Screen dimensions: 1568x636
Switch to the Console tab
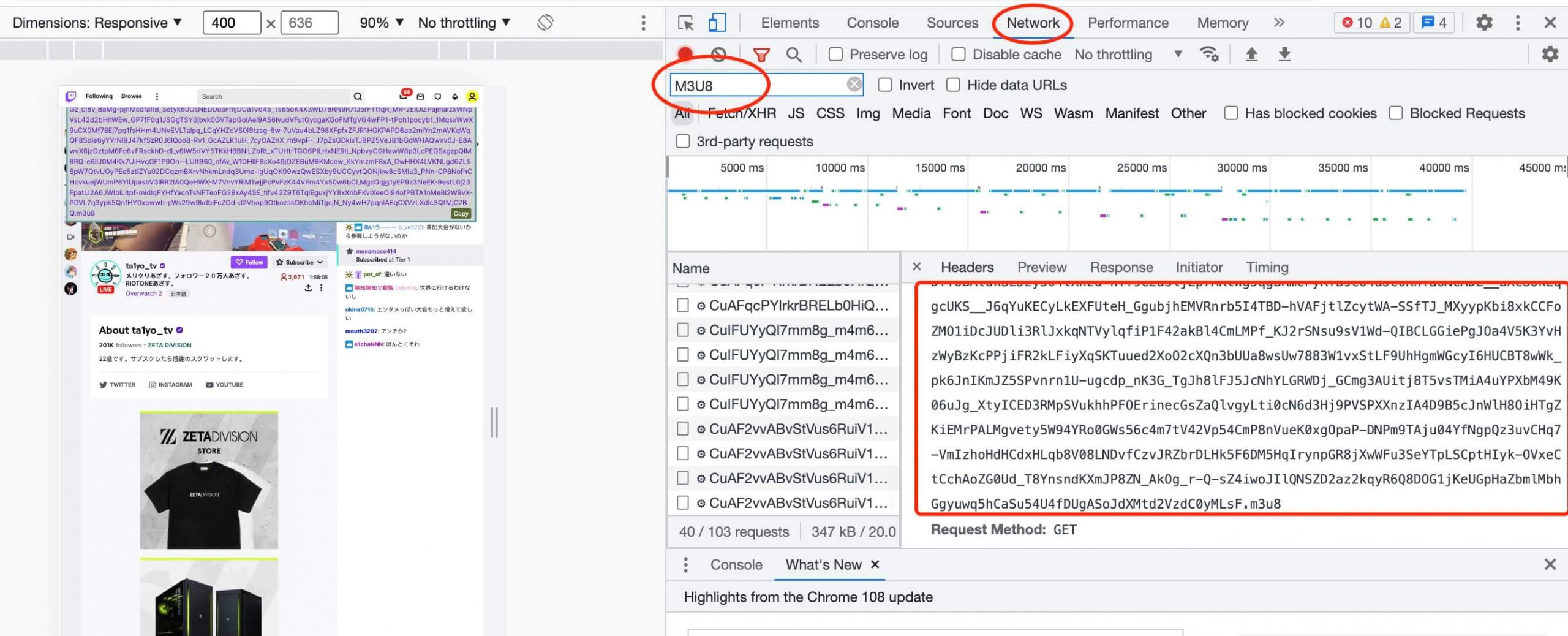pos(872,23)
